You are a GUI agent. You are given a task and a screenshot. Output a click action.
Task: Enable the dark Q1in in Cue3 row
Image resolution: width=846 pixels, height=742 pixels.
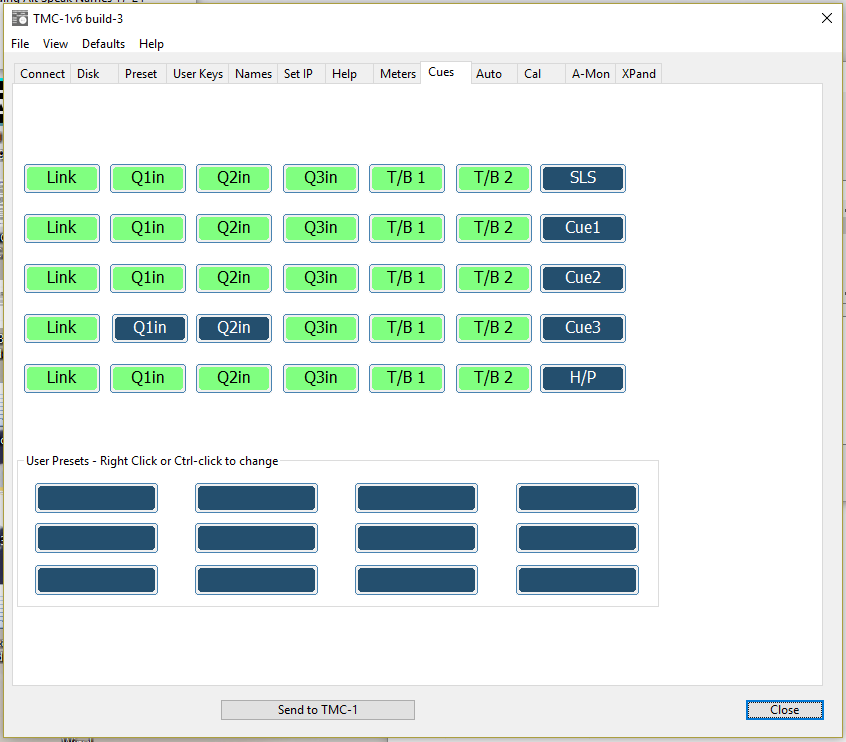point(150,328)
